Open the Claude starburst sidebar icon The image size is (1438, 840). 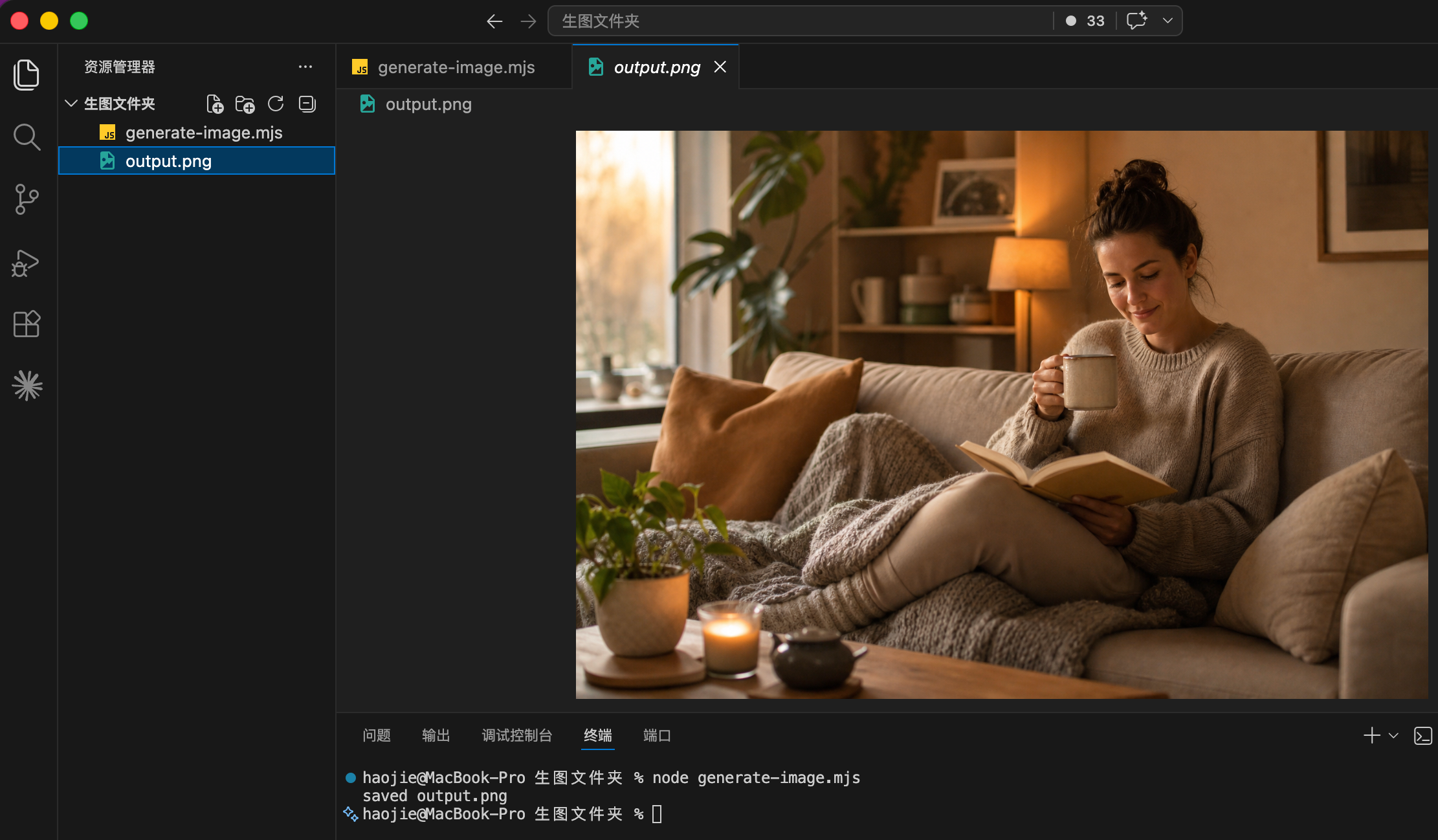click(x=27, y=386)
